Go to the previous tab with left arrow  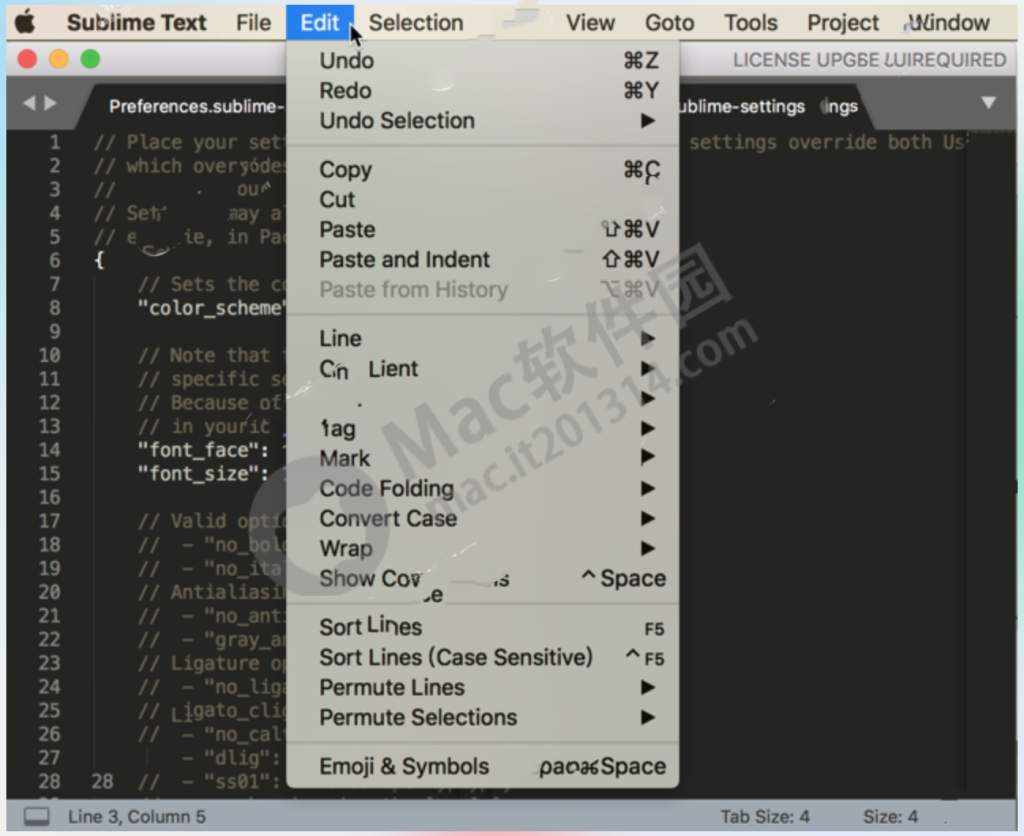(x=29, y=103)
